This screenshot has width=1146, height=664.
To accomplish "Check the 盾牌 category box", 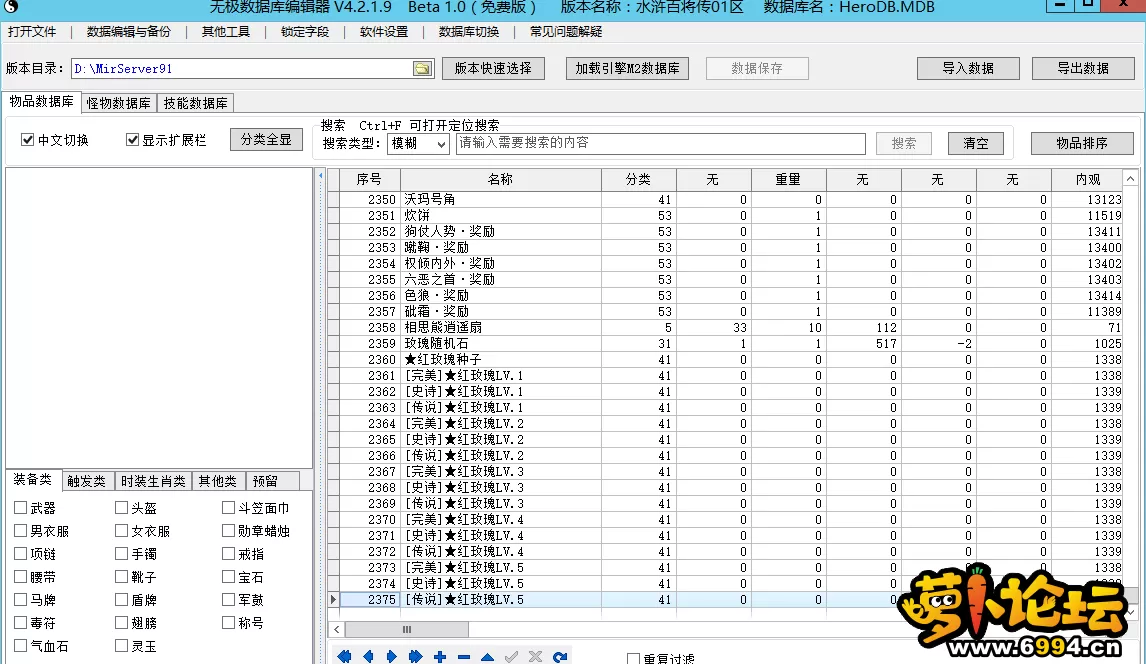I will coord(121,599).
